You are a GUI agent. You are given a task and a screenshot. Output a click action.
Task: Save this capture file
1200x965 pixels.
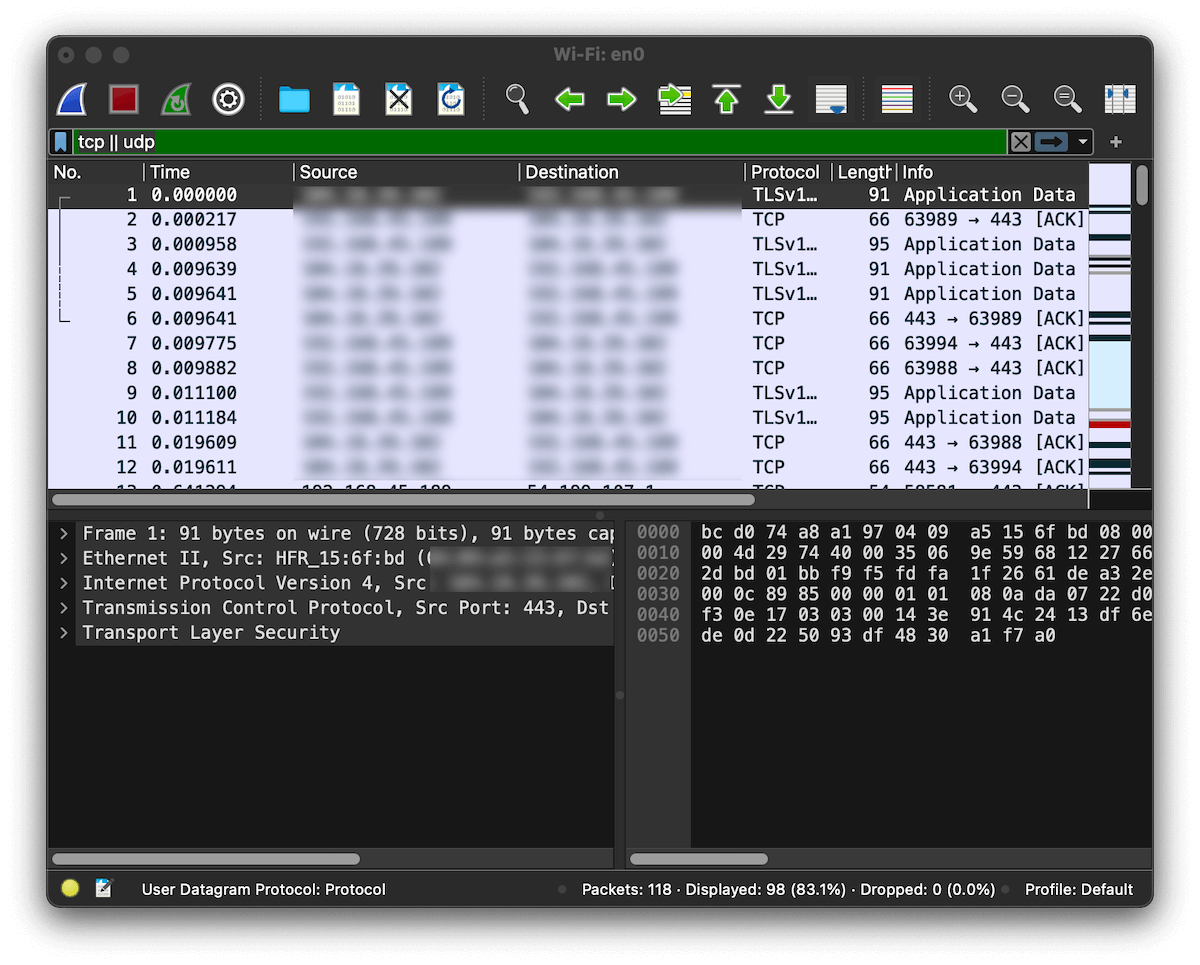pyautogui.click(x=346, y=99)
